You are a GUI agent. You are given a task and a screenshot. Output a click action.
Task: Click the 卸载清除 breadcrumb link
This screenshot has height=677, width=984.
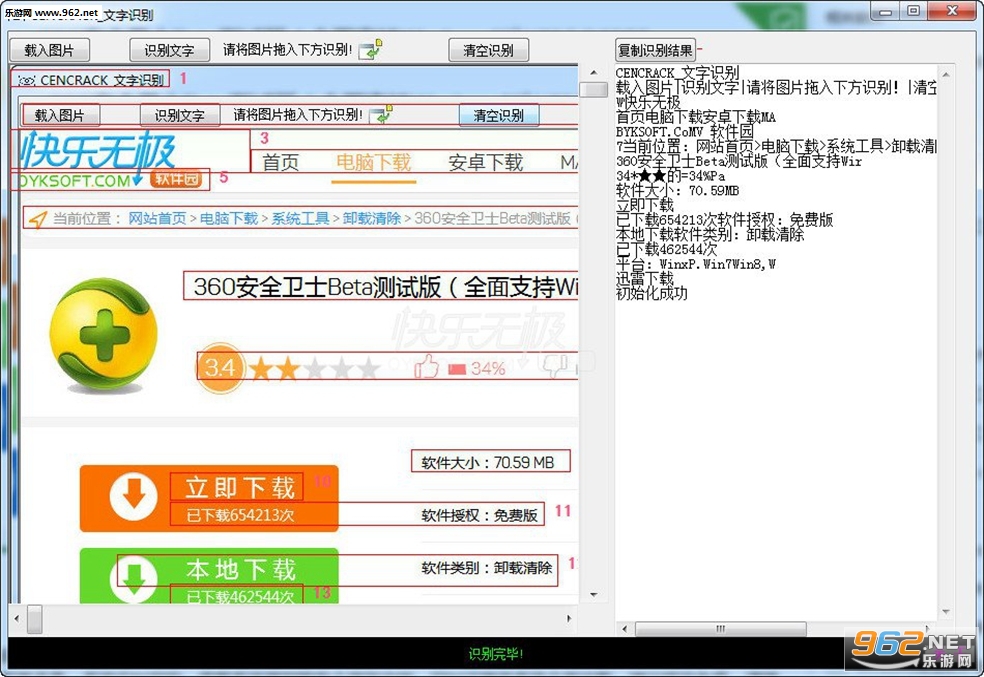coord(372,218)
